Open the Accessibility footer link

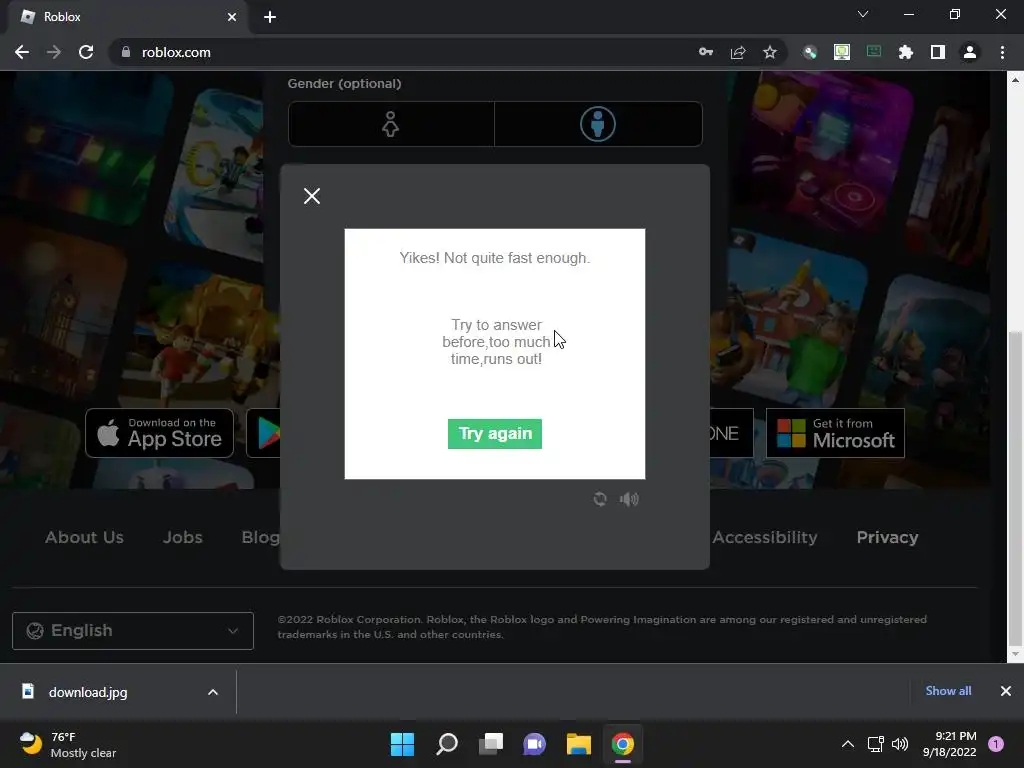765,537
